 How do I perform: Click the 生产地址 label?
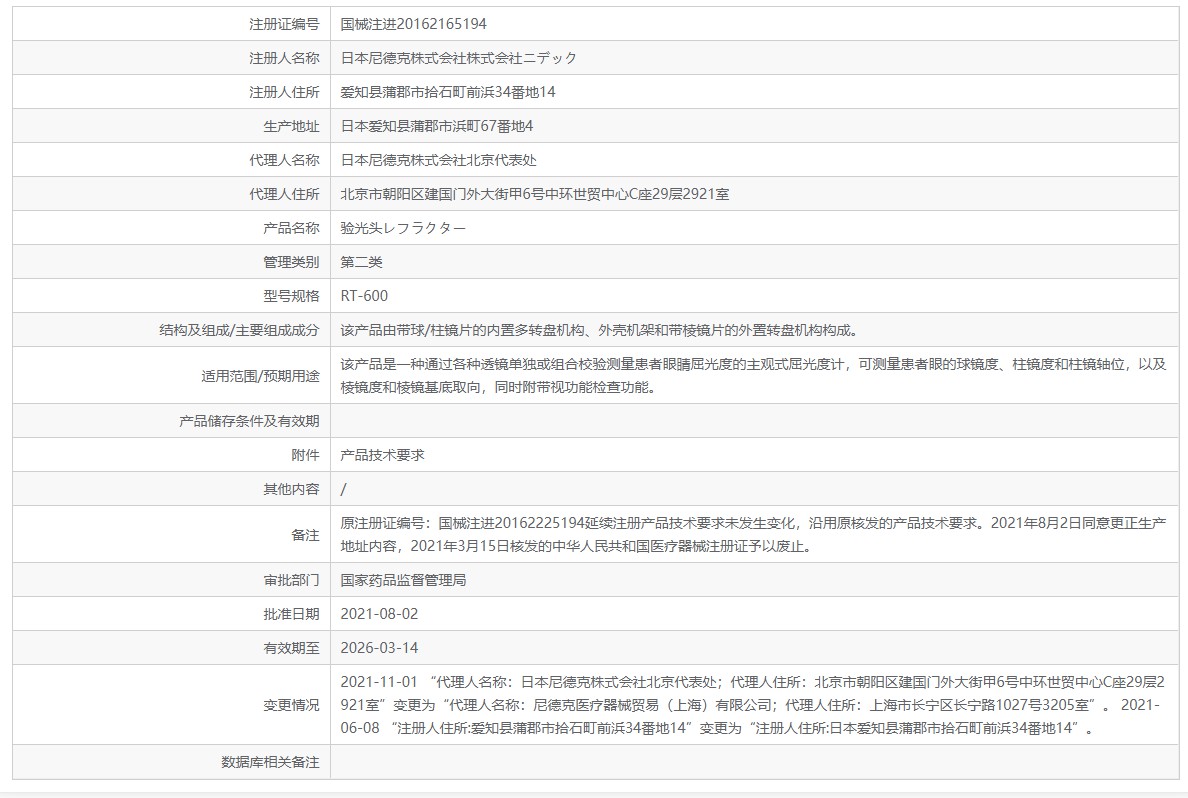click(291, 127)
